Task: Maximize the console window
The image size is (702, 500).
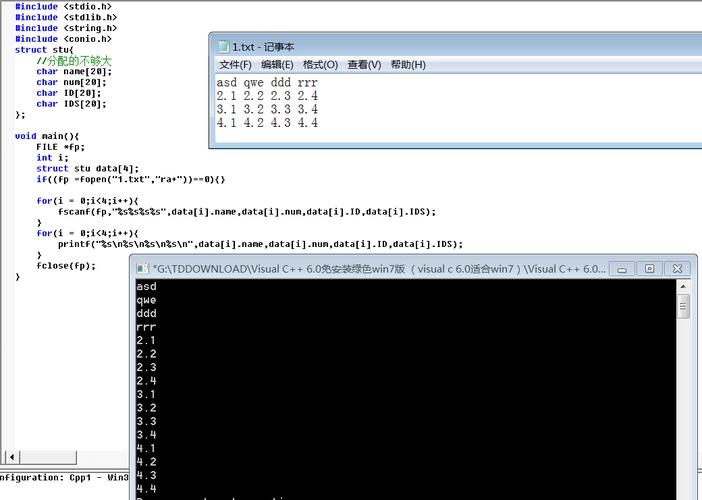Action: [x=649, y=269]
